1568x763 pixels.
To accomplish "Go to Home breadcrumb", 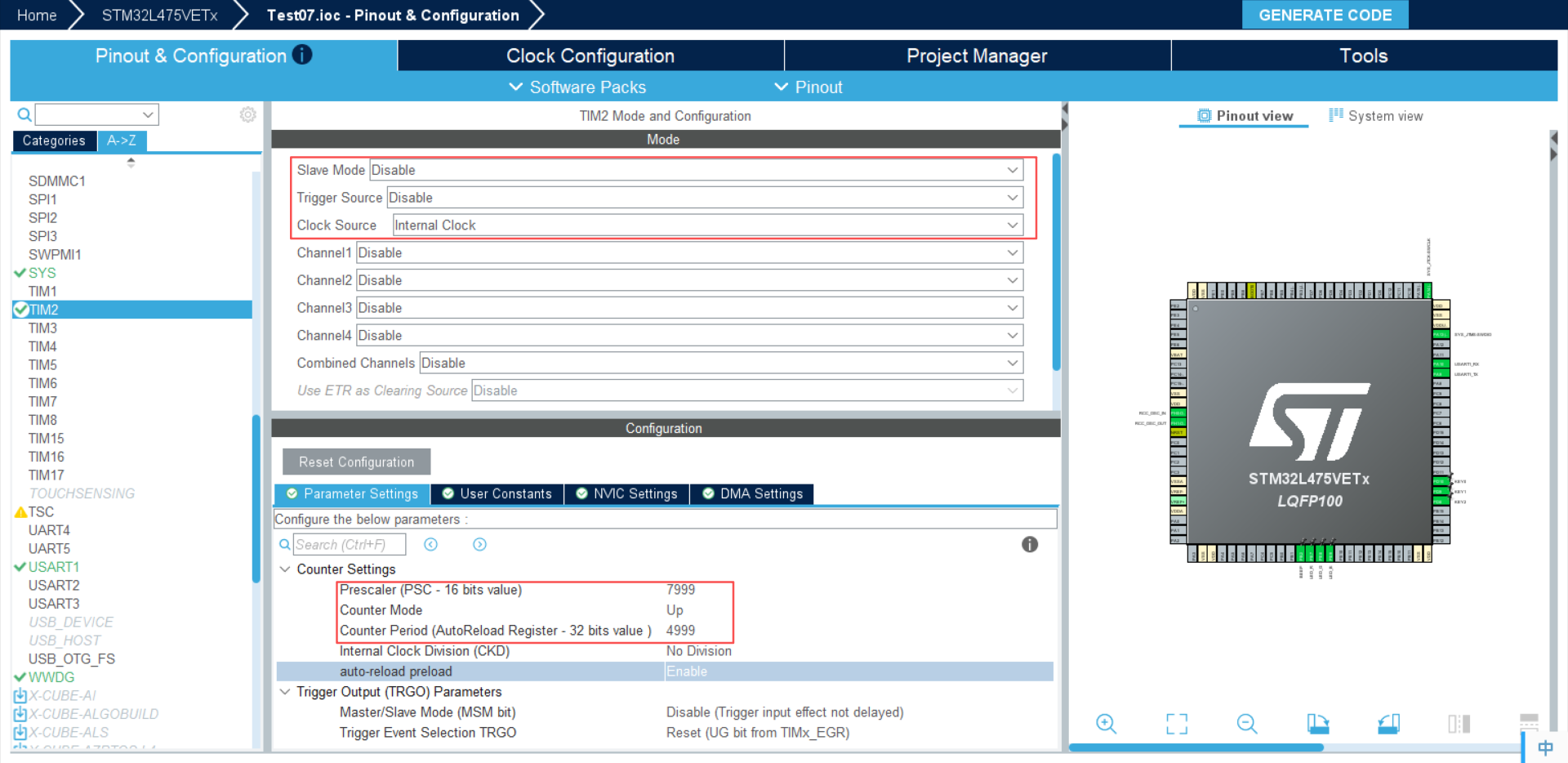I will [x=37, y=15].
